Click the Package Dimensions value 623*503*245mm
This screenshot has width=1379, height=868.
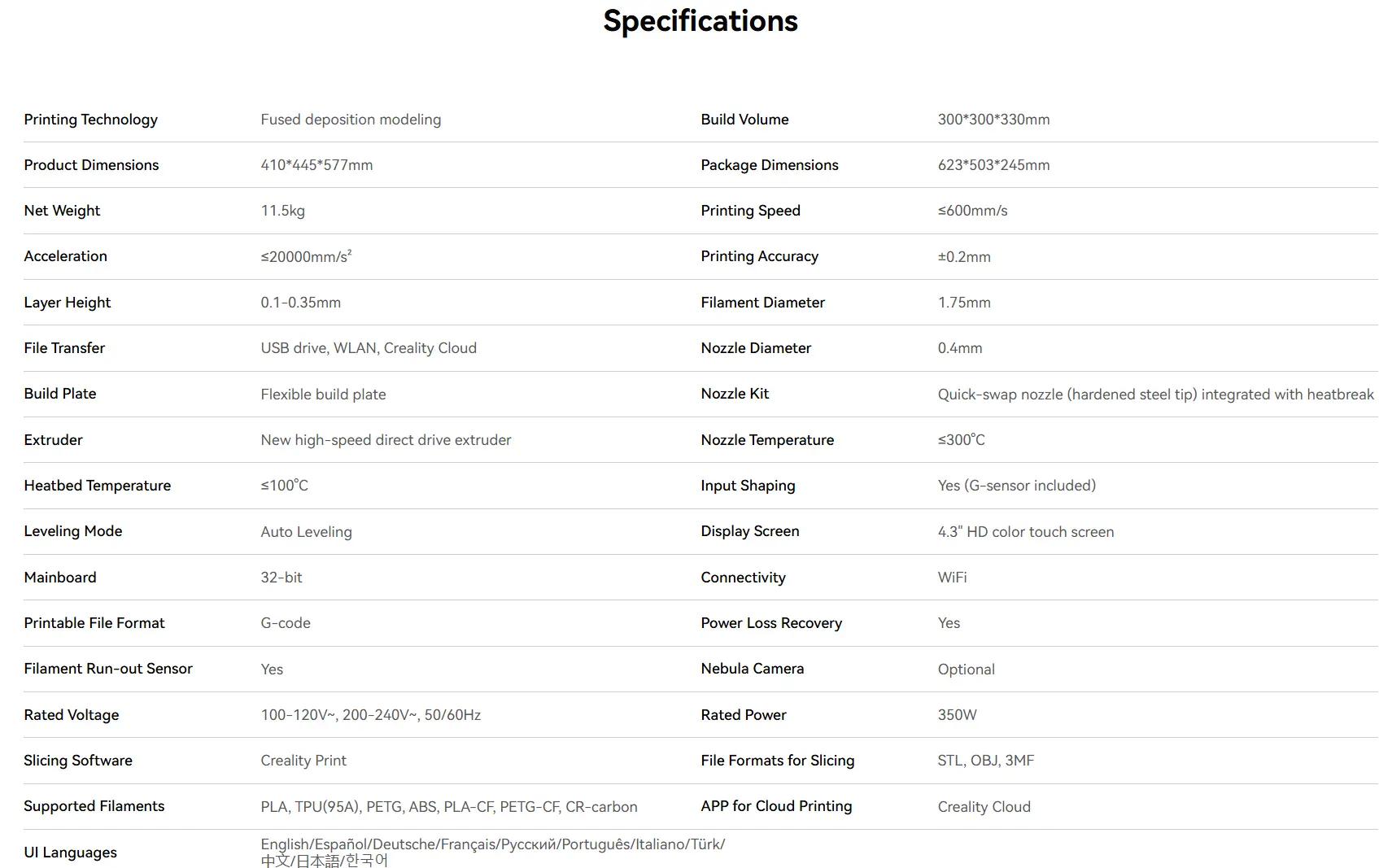tap(993, 165)
